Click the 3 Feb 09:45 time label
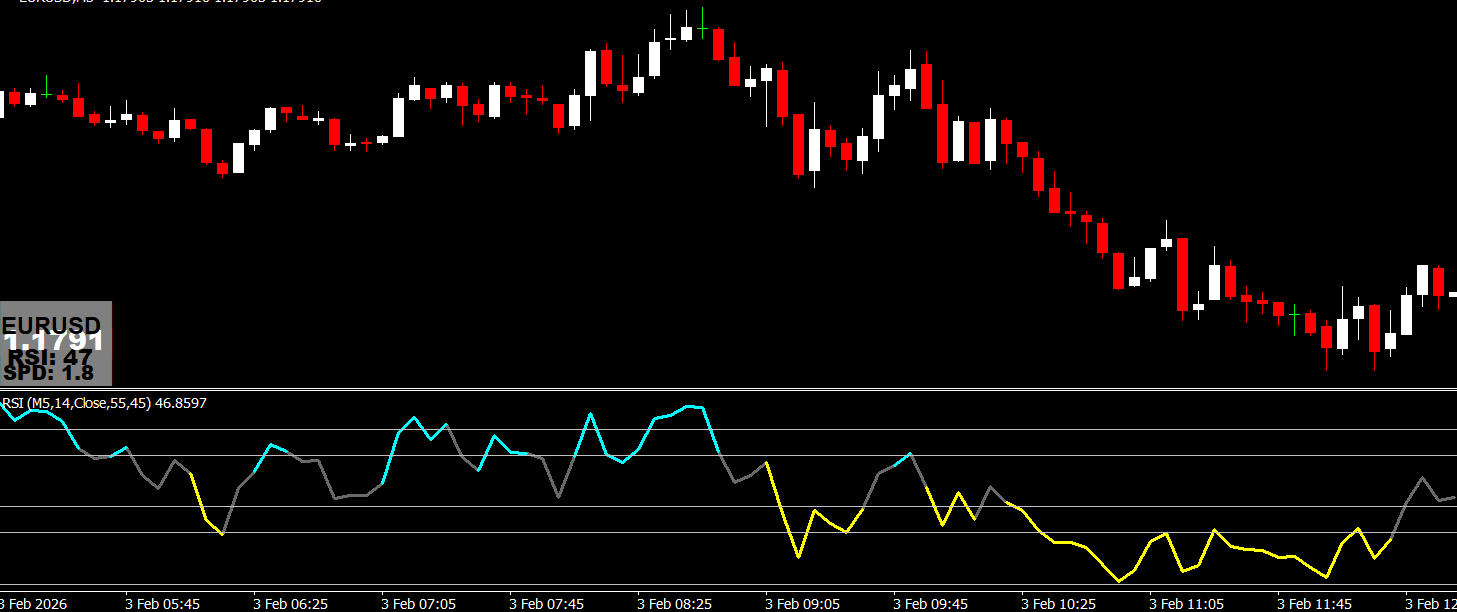This screenshot has height=612, width=1457. 930,603
